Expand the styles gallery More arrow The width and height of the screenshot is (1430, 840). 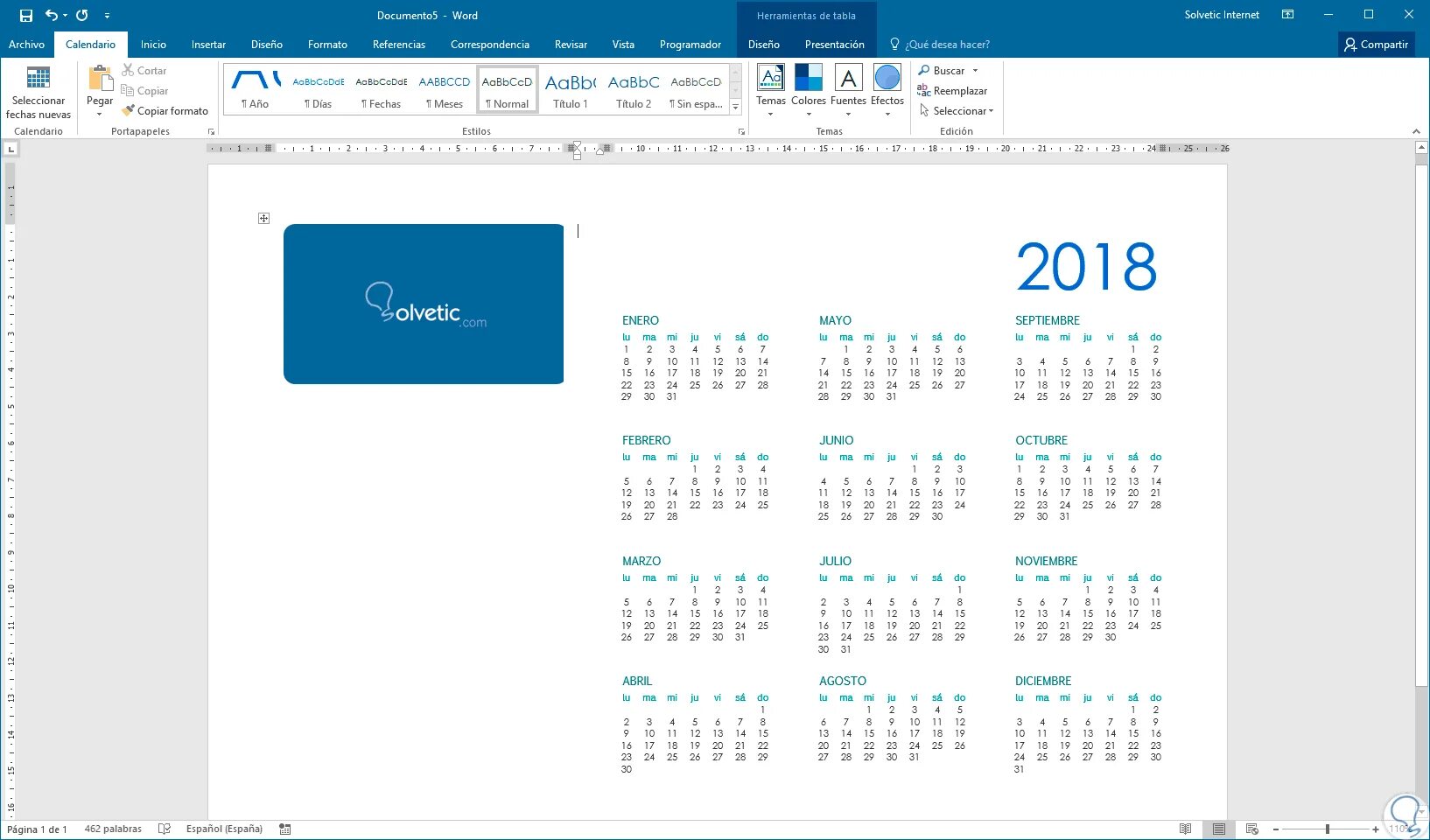click(x=735, y=107)
